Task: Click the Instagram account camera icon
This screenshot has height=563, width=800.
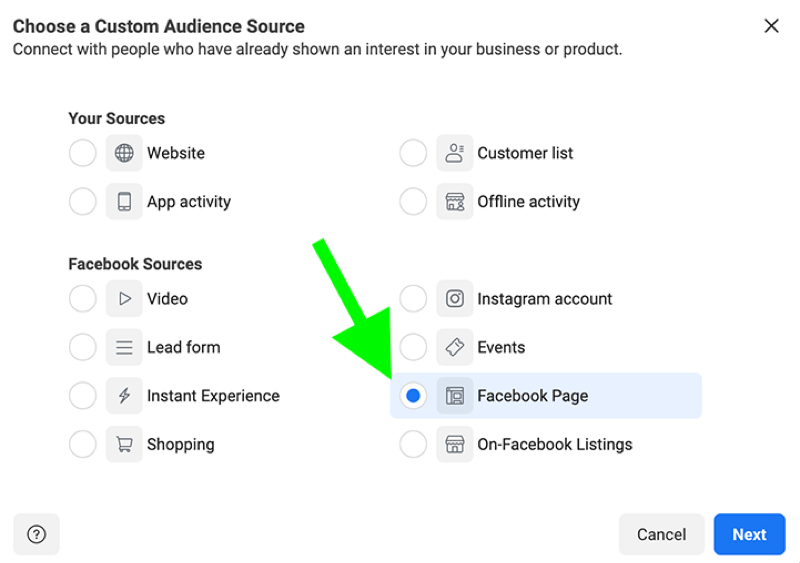Action: pyautogui.click(x=455, y=299)
